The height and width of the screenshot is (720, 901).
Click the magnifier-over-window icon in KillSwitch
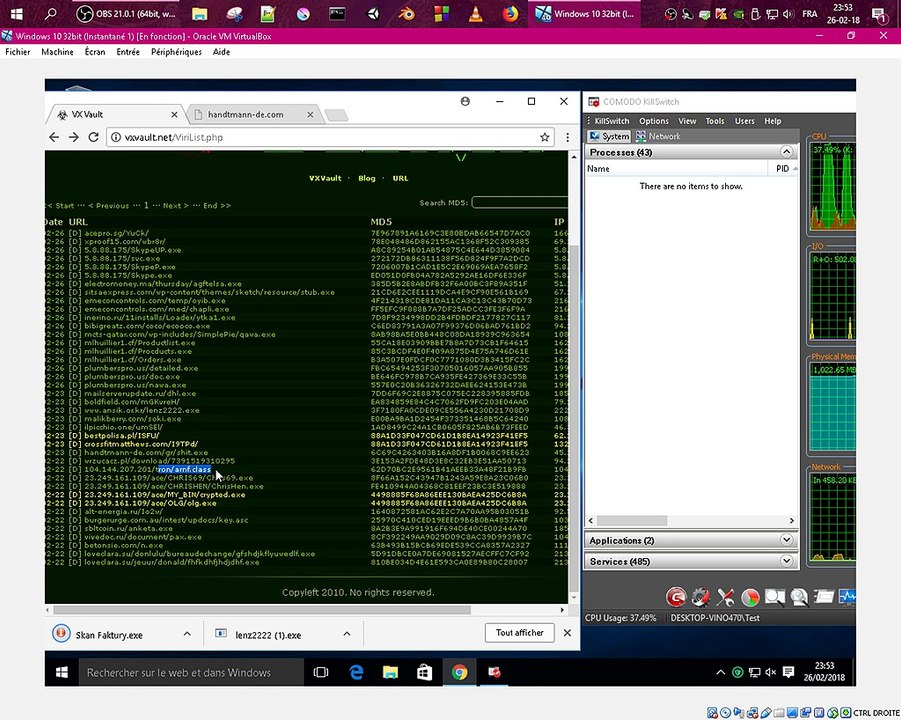click(x=775, y=597)
